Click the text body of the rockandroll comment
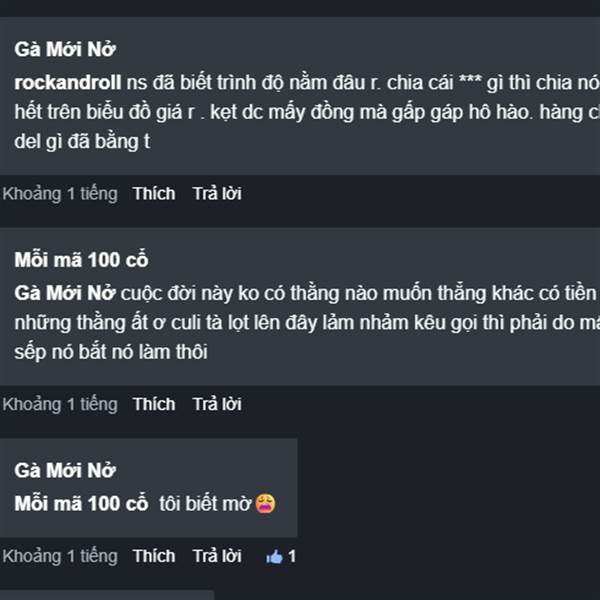The image size is (600, 600). (300, 113)
